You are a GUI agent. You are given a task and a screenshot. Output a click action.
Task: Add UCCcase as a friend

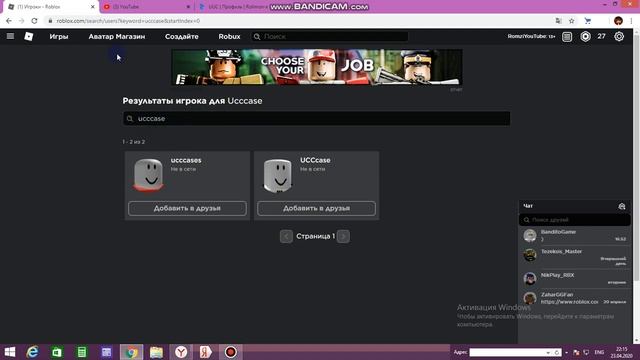[316, 208]
